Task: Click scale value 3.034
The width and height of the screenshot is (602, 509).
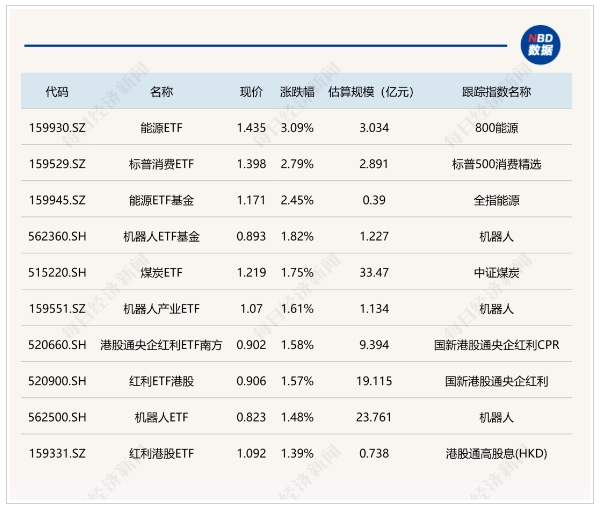Action: (x=374, y=127)
